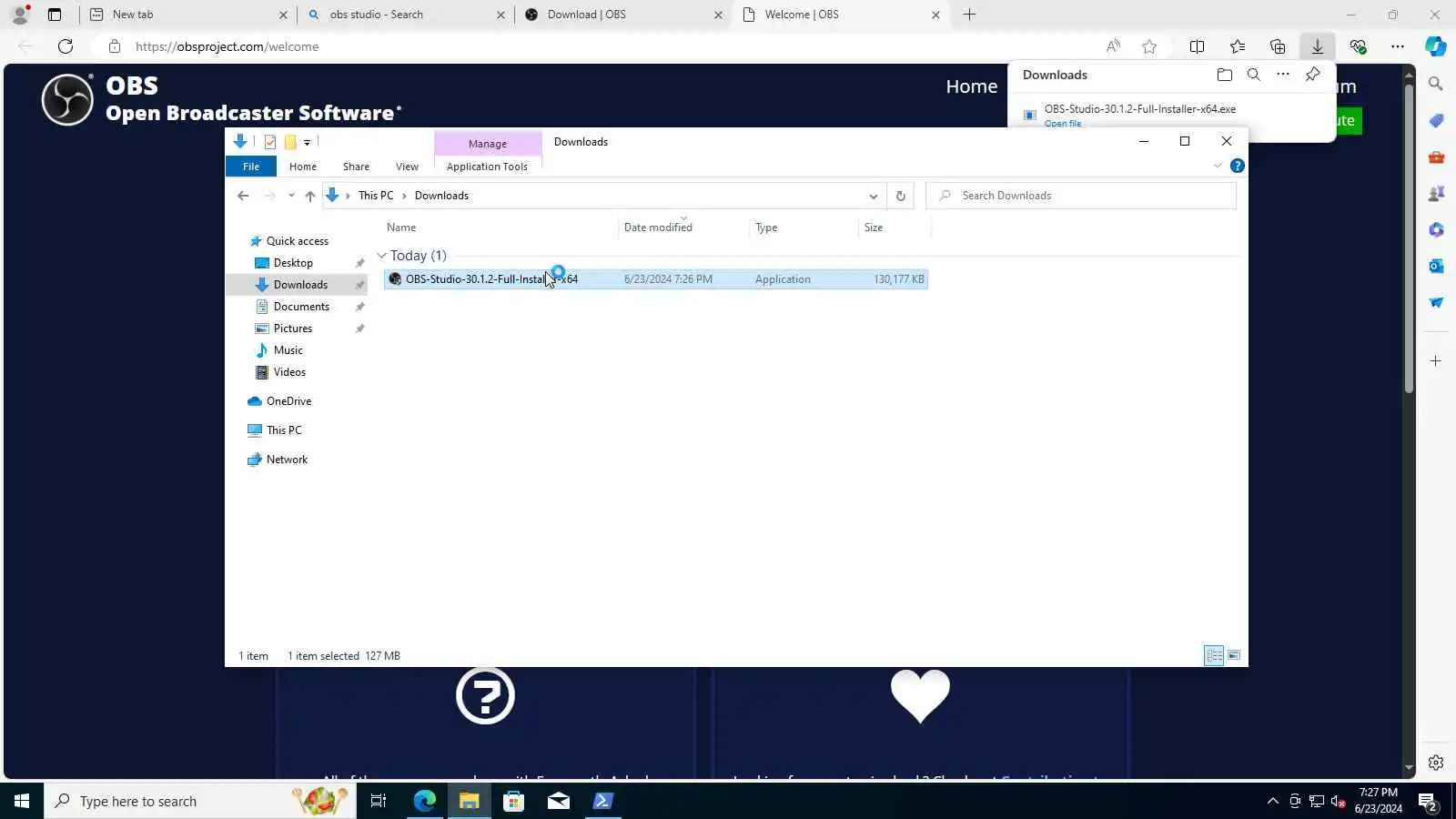Click the Windows Start button
The width and height of the screenshot is (1456, 819).
coord(22,801)
